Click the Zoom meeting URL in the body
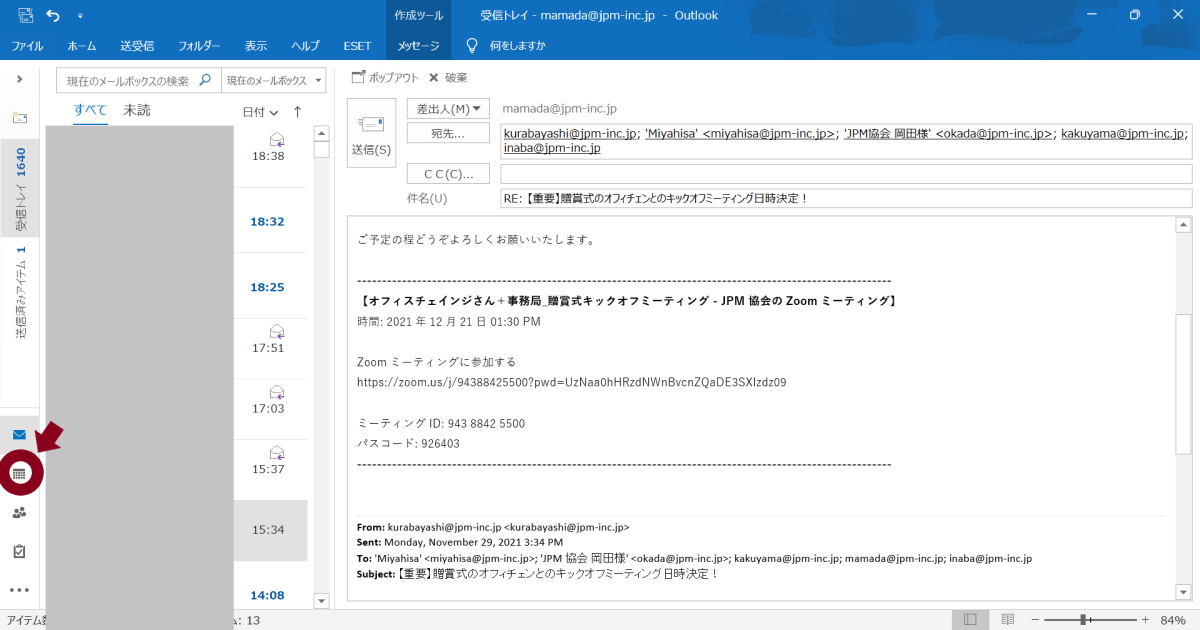 coord(572,382)
